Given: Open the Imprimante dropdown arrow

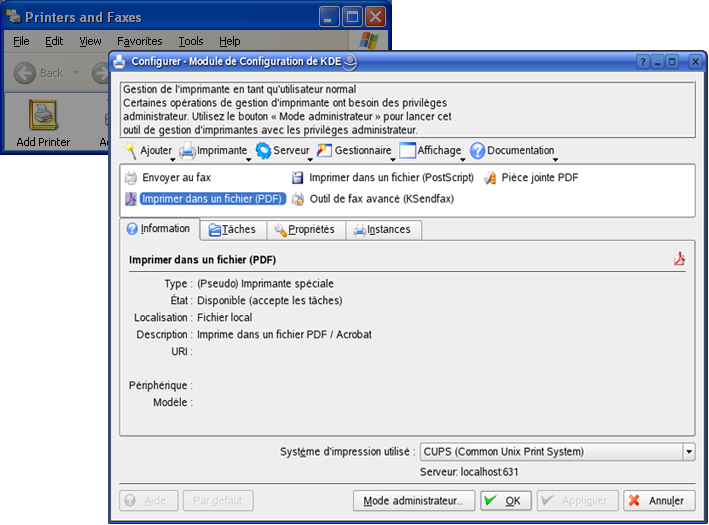Looking at the screenshot, I should 248,160.
